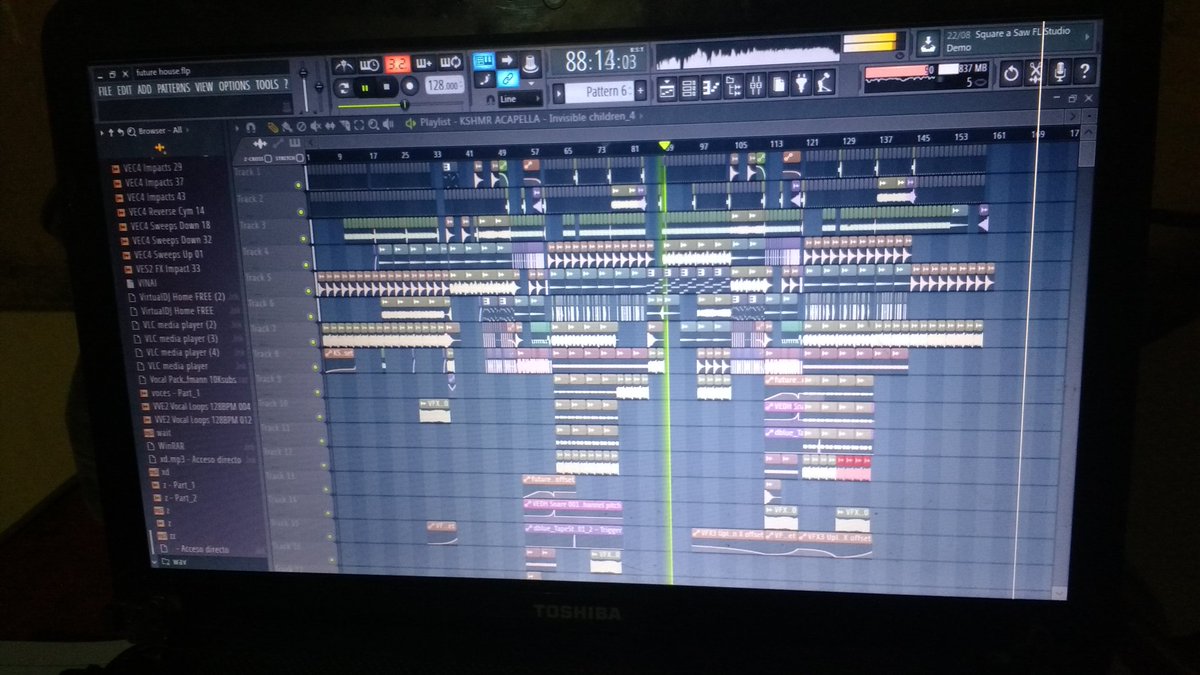
Task: Click the record button
Action: (x=409, y=86)
